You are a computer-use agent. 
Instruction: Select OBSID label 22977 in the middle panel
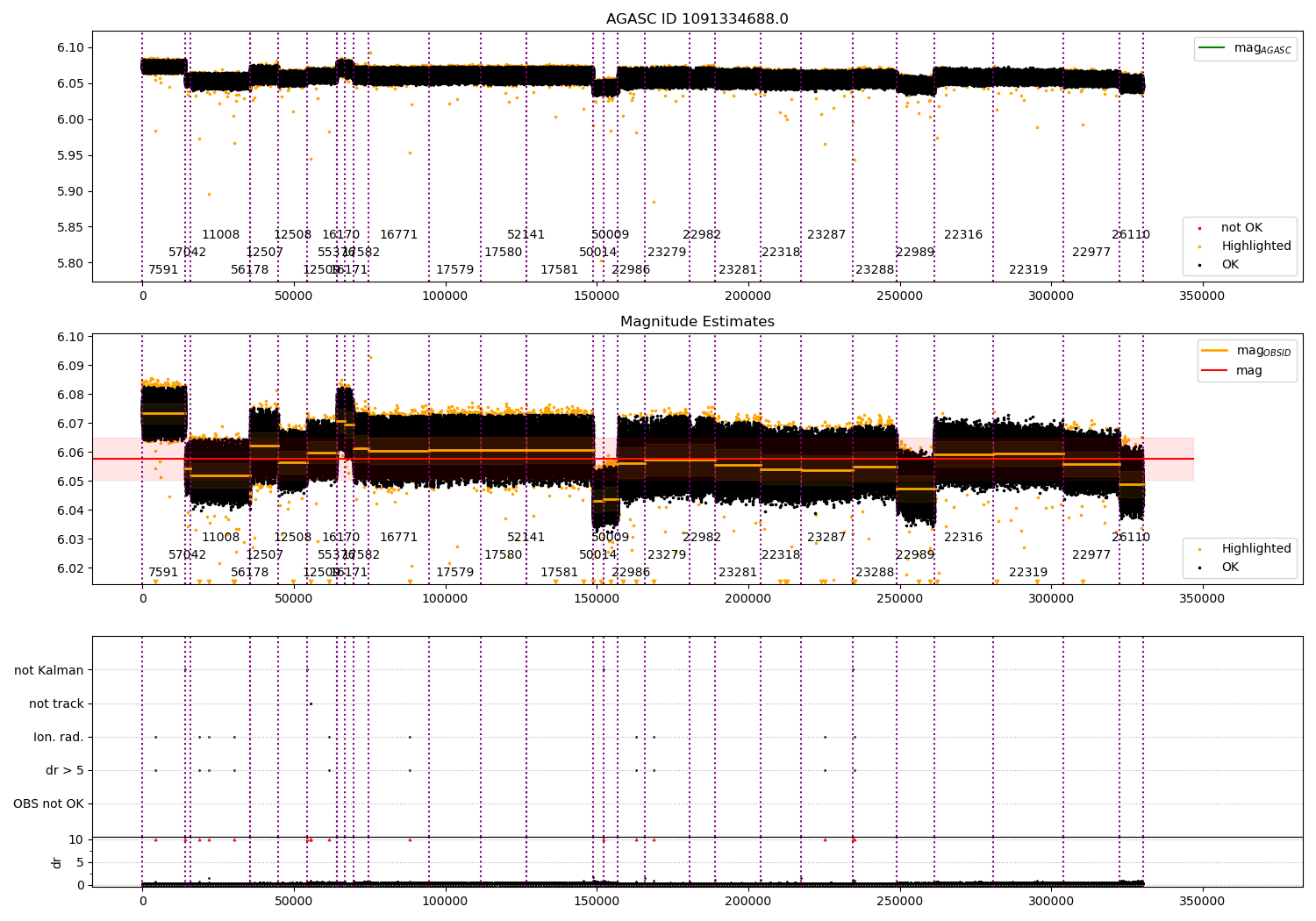(1091, 555)
